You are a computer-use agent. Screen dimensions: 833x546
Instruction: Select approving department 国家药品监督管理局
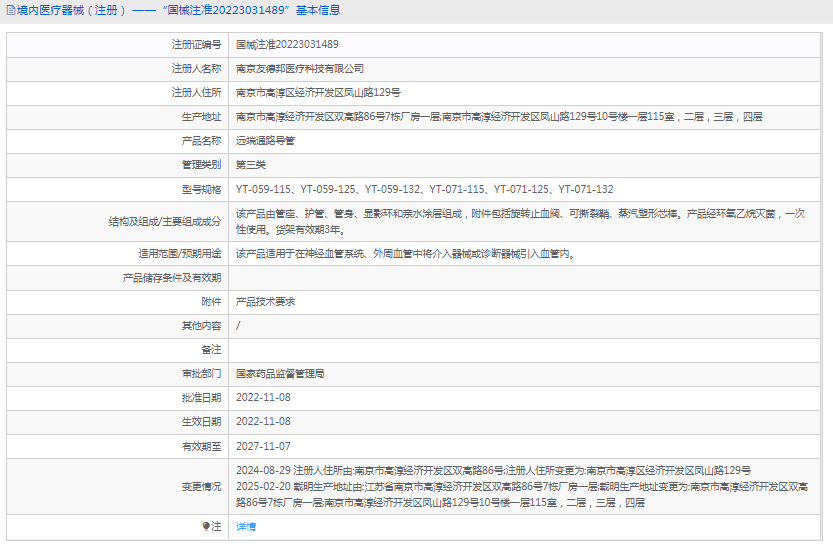(280, 374)
